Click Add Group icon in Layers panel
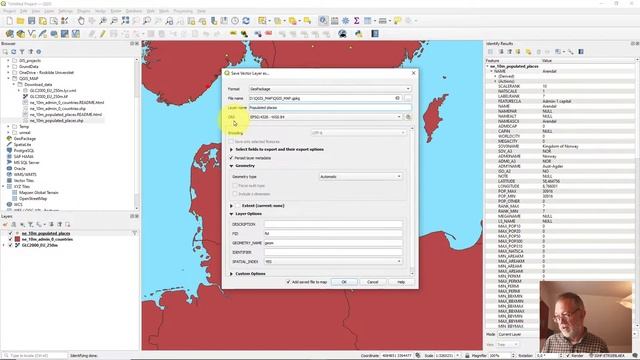The height and width of the screenshot is (360, 640). 13,224
